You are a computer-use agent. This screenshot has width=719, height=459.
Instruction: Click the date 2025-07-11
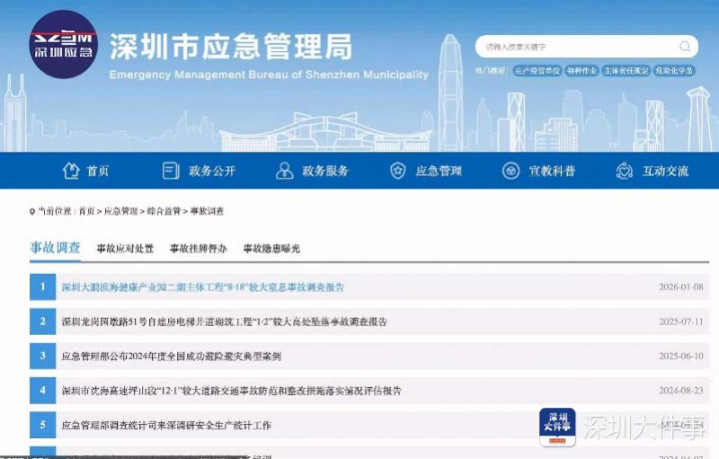coord(681,321)
